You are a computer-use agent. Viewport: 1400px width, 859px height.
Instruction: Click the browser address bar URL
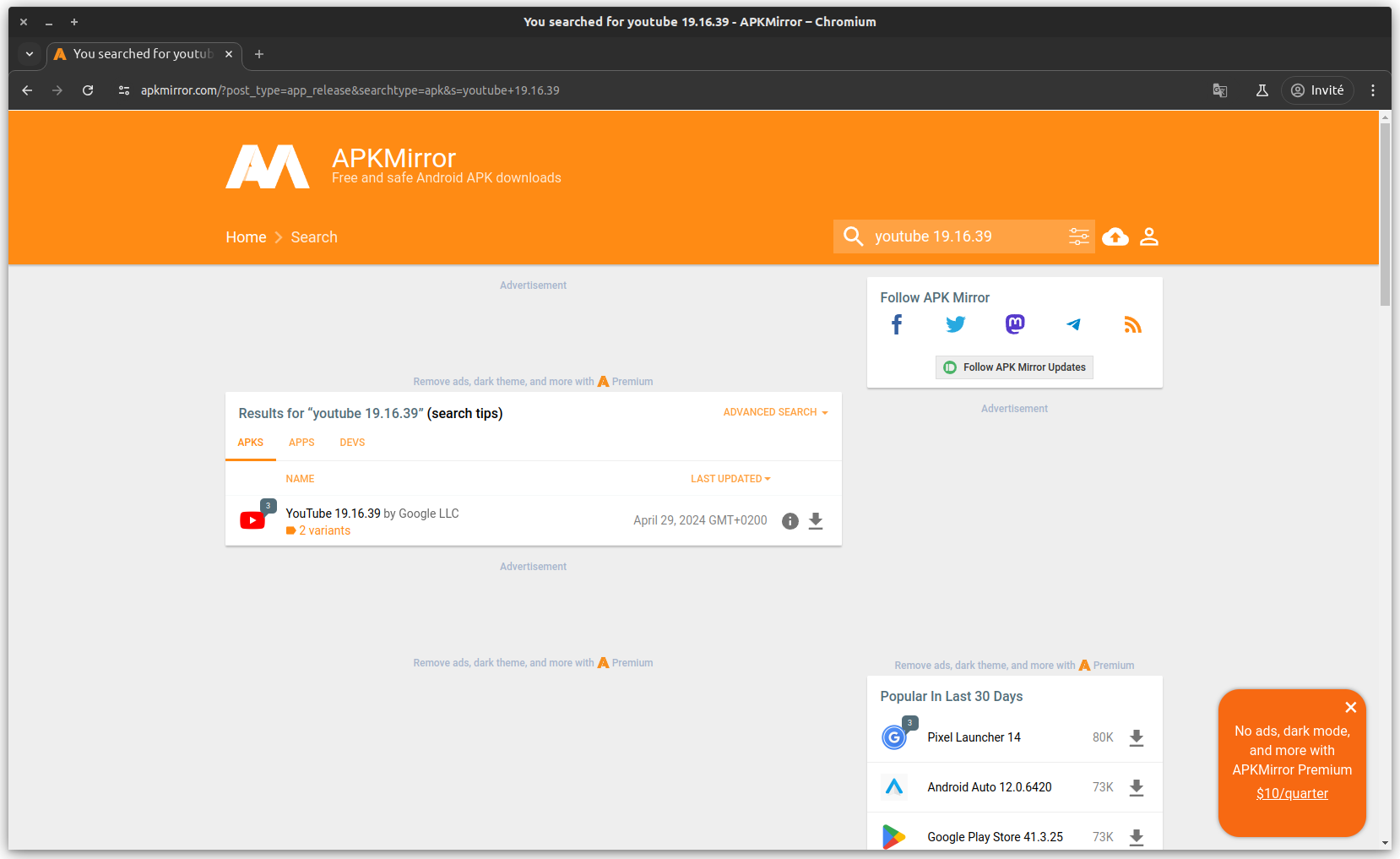pos(350,90)
